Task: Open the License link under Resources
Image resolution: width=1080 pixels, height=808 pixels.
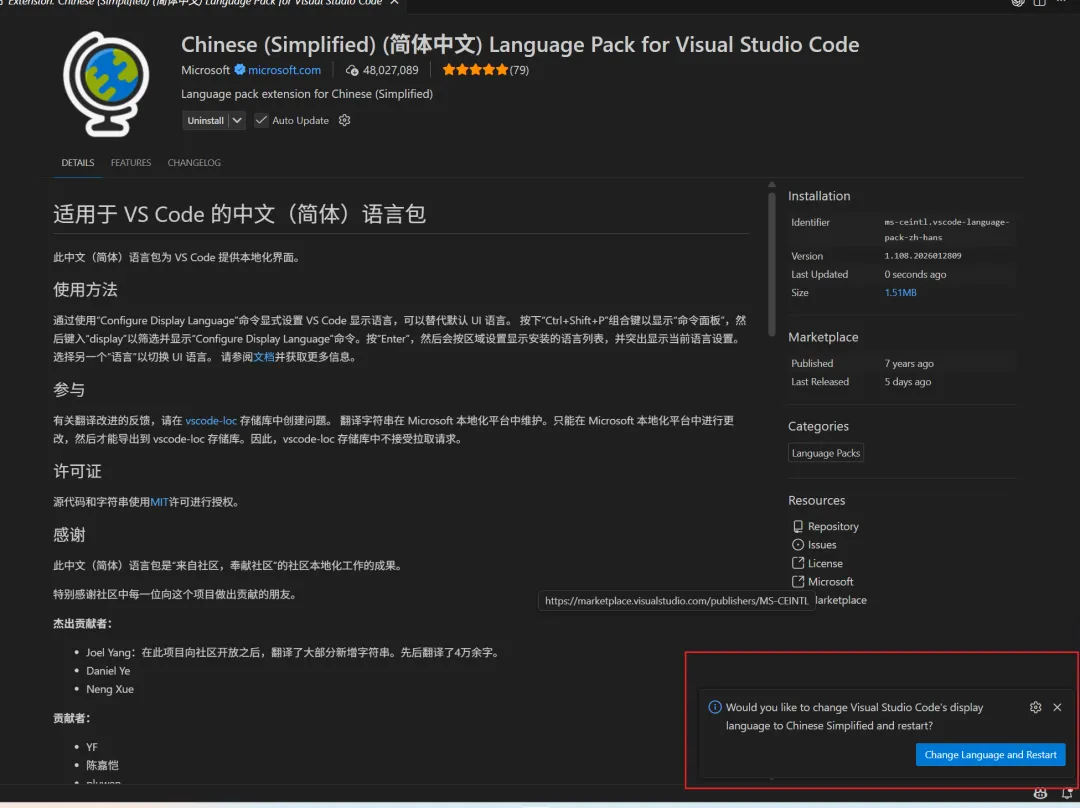Action: point(825,563)
